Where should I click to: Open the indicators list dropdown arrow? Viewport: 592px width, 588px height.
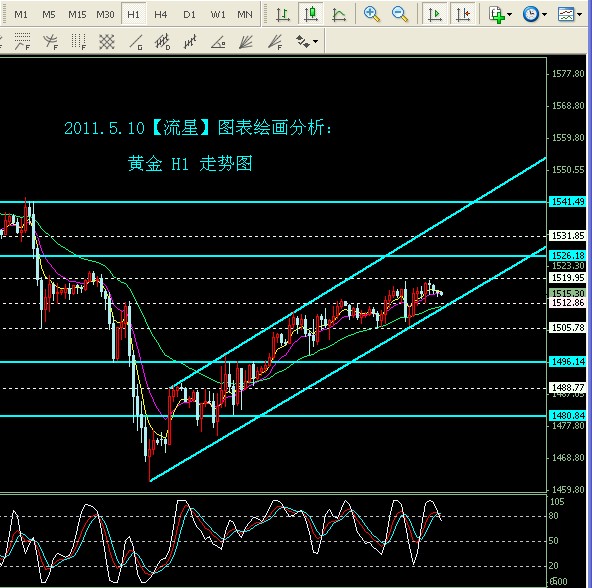coord(510,15)
